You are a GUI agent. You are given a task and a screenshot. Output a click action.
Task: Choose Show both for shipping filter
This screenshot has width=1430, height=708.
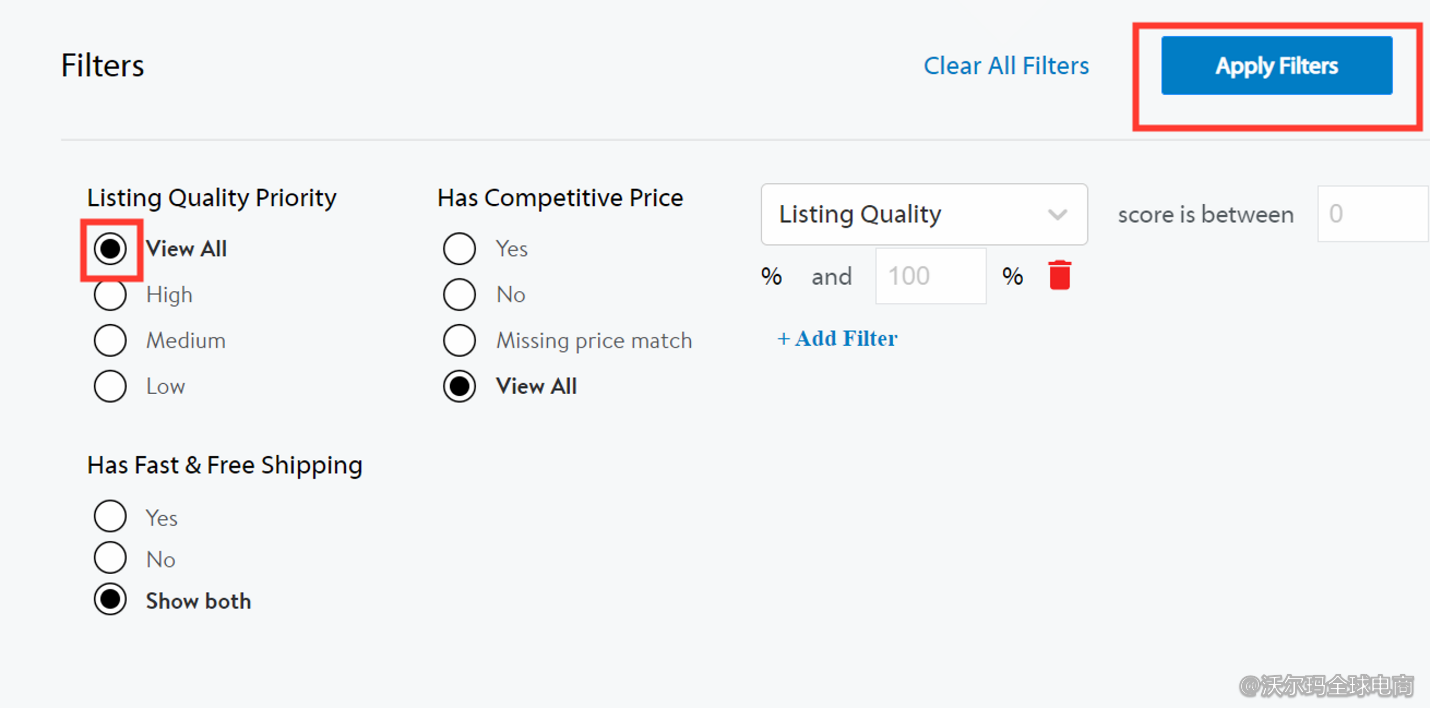pos(110,599)
